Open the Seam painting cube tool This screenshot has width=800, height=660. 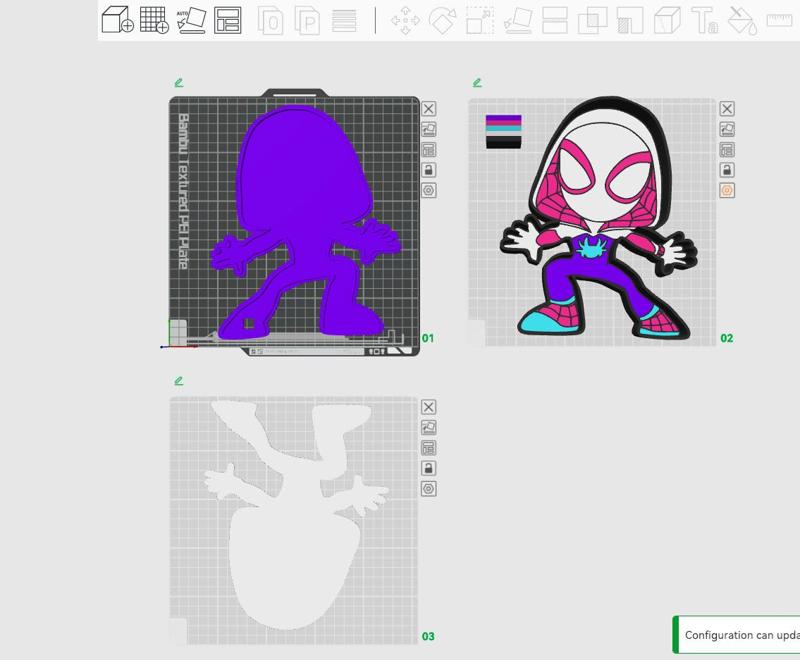[667, 20]
